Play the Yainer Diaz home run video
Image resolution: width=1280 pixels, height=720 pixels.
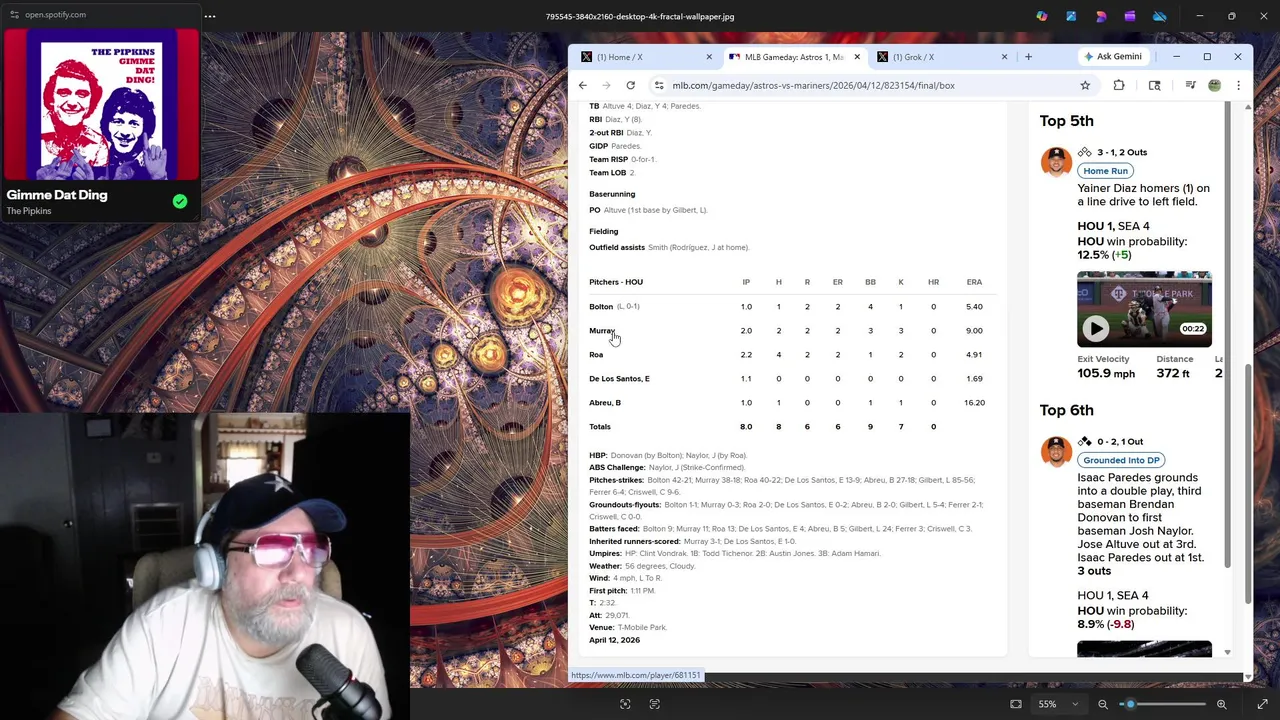coord(1096,328)
